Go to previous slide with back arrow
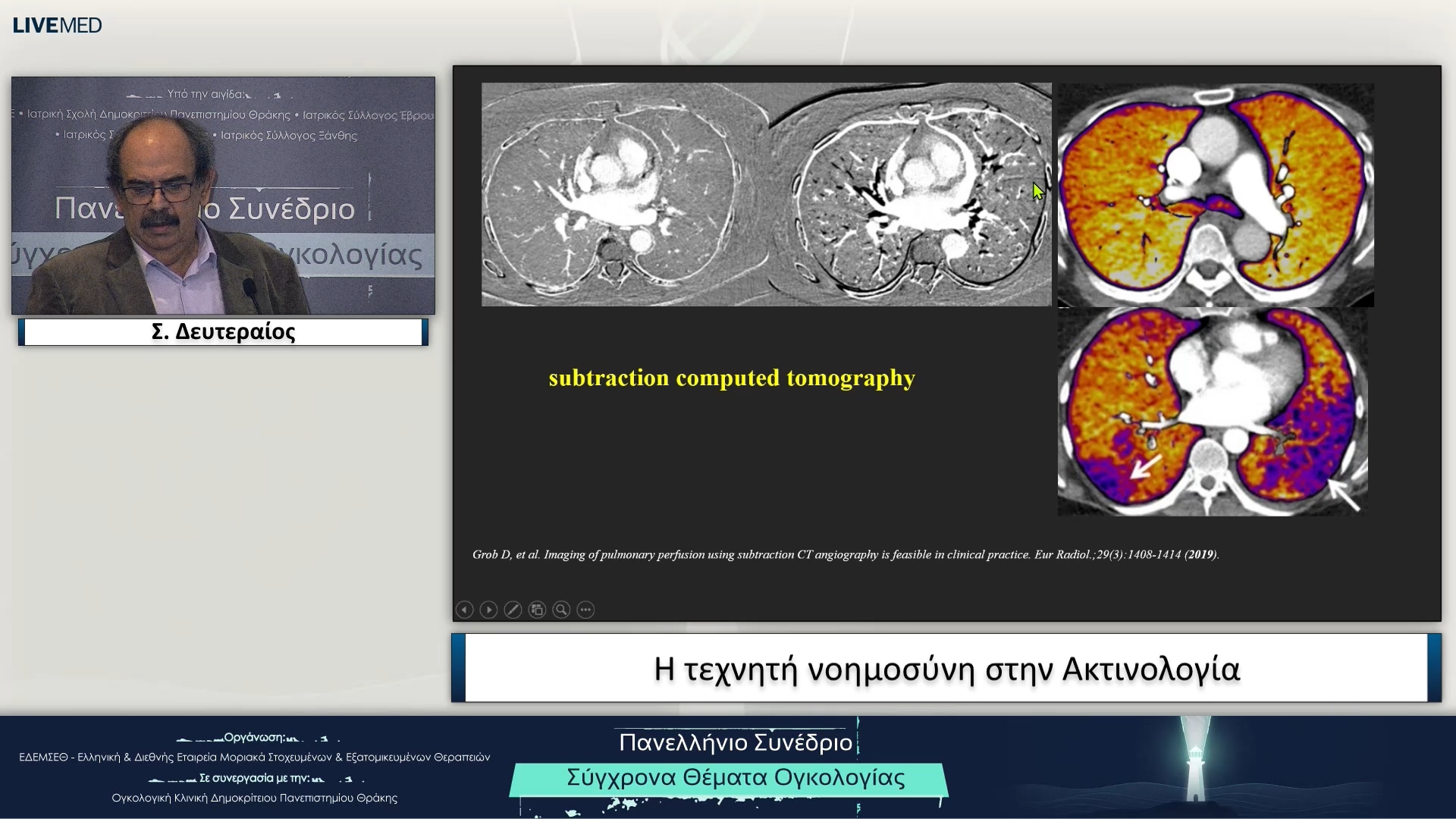The height and width of the screenshot is (819, 1456). [x=464, y=610]
